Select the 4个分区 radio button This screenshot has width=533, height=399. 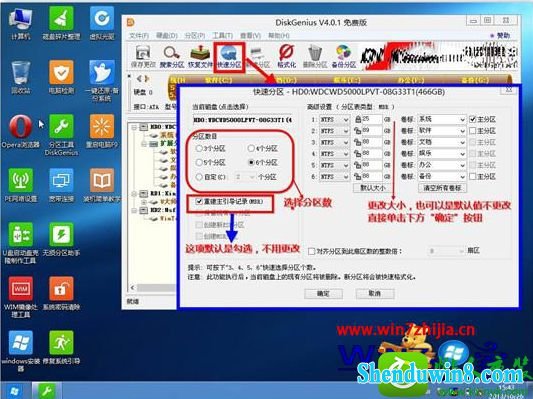coord(251,148)
